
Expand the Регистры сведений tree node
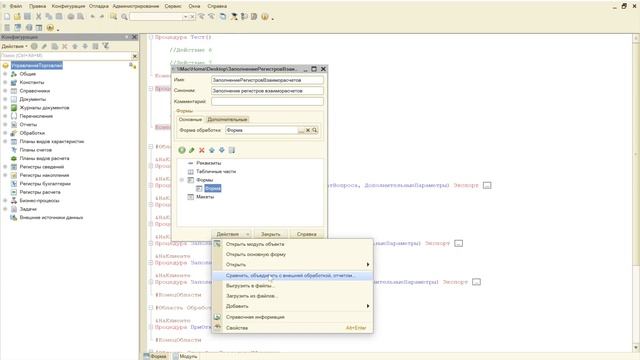5,167
